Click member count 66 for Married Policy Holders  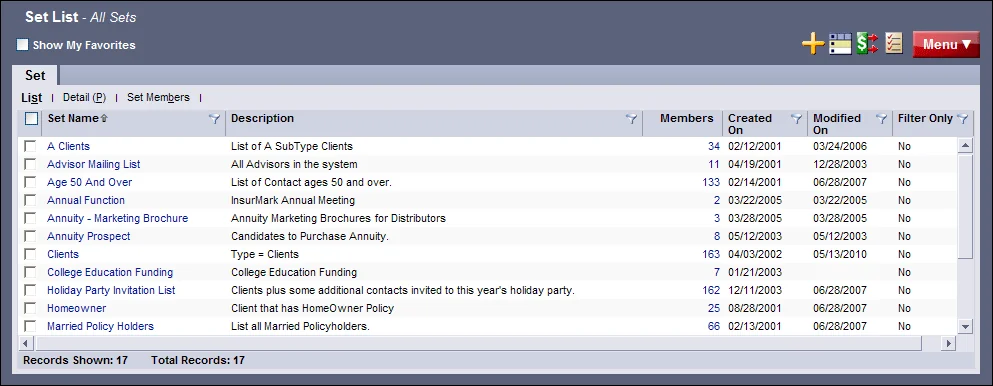point(714,327)
